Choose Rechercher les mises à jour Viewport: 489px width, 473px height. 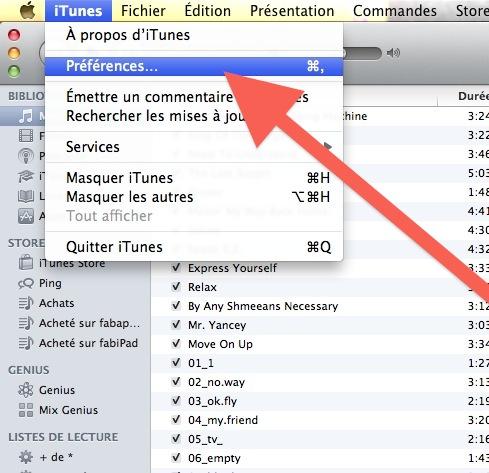click(x=194, y=116)
